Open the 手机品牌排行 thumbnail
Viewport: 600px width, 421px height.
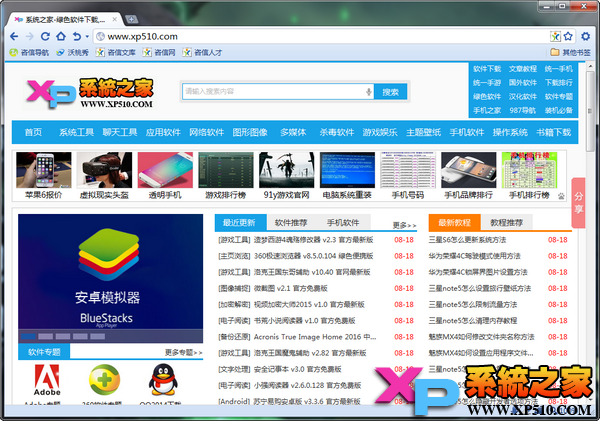click(x=468, y=176)
